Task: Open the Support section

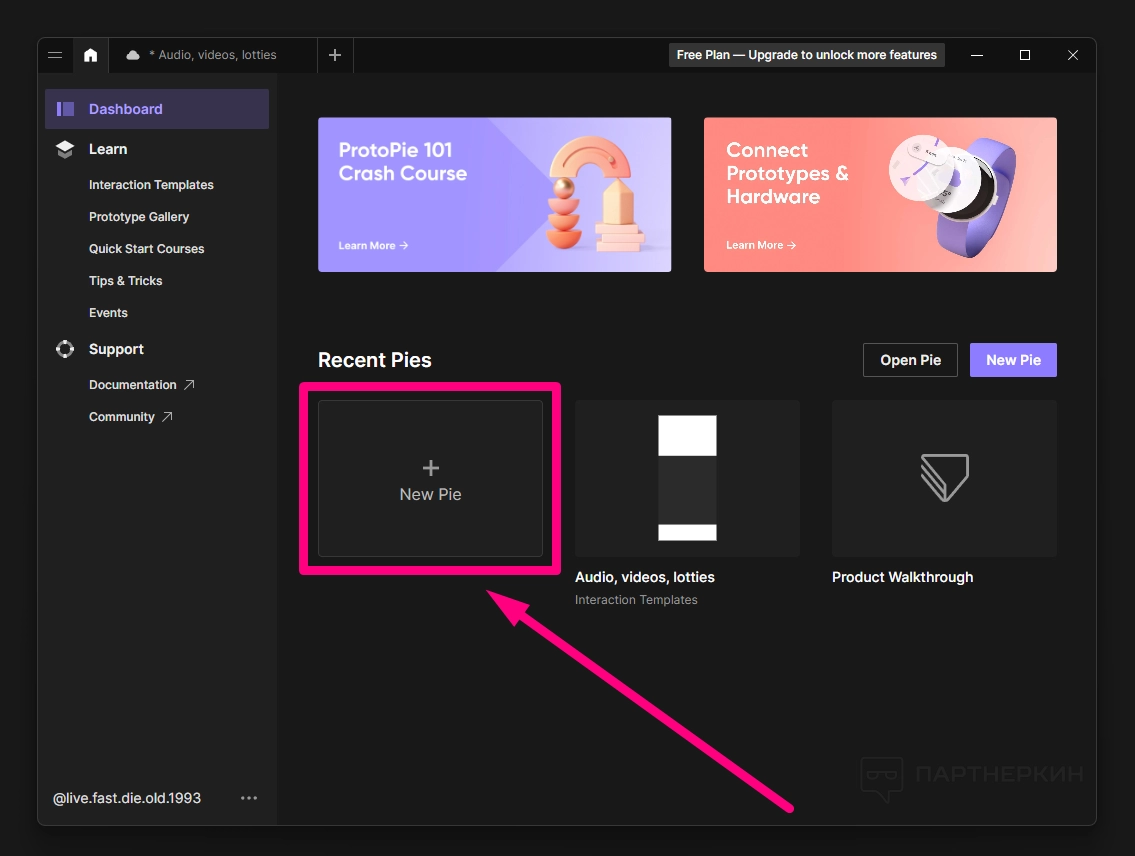Action: point(117,349)
